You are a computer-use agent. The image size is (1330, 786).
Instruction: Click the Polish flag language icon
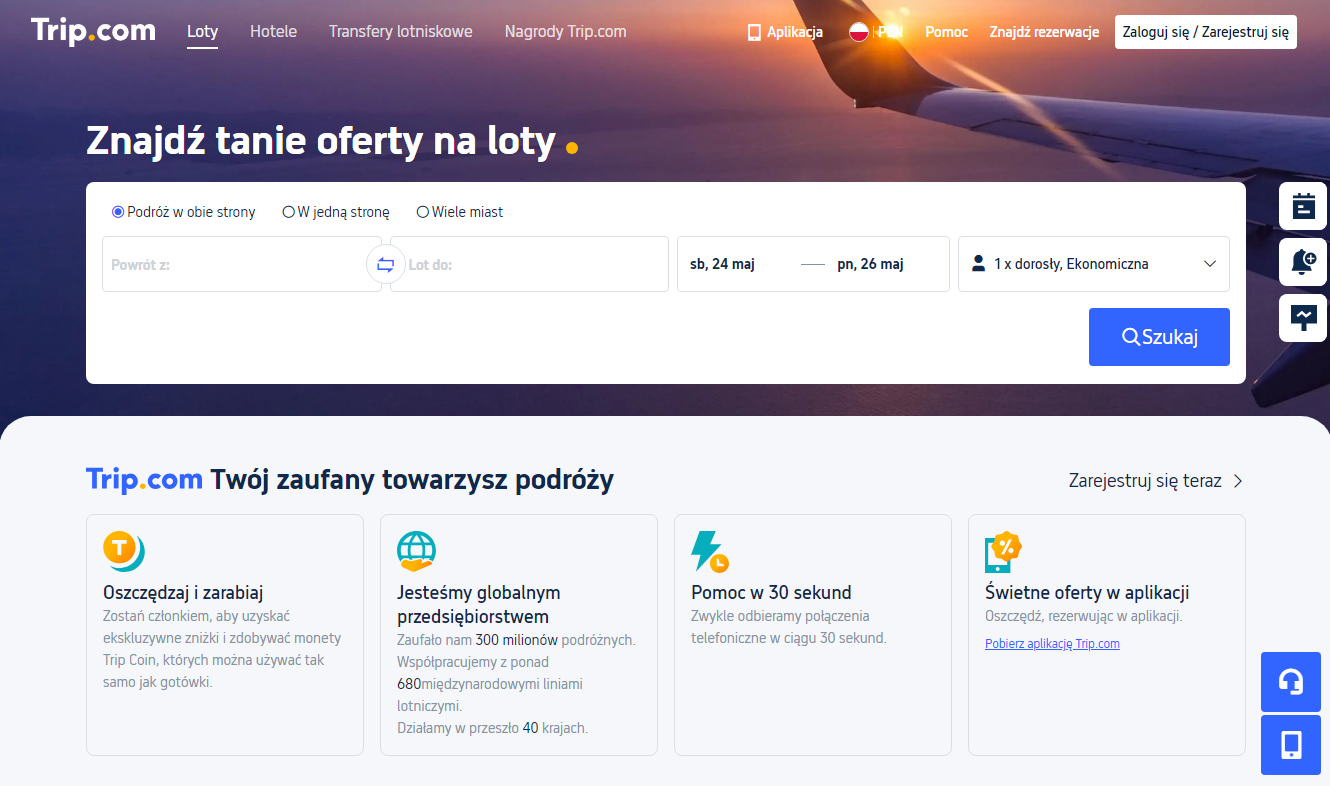click(858, 32)
